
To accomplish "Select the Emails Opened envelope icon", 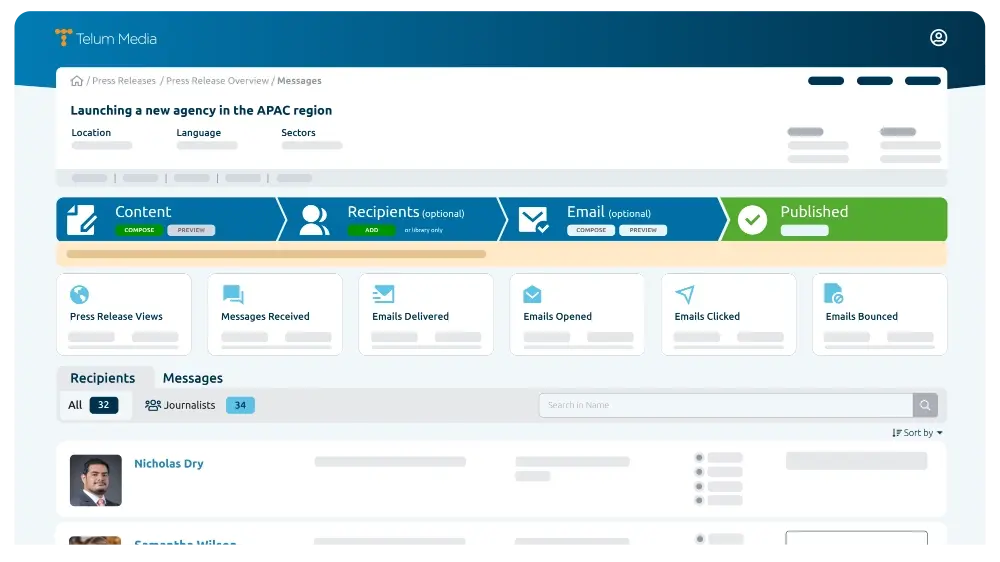I will tap(532, 294).
